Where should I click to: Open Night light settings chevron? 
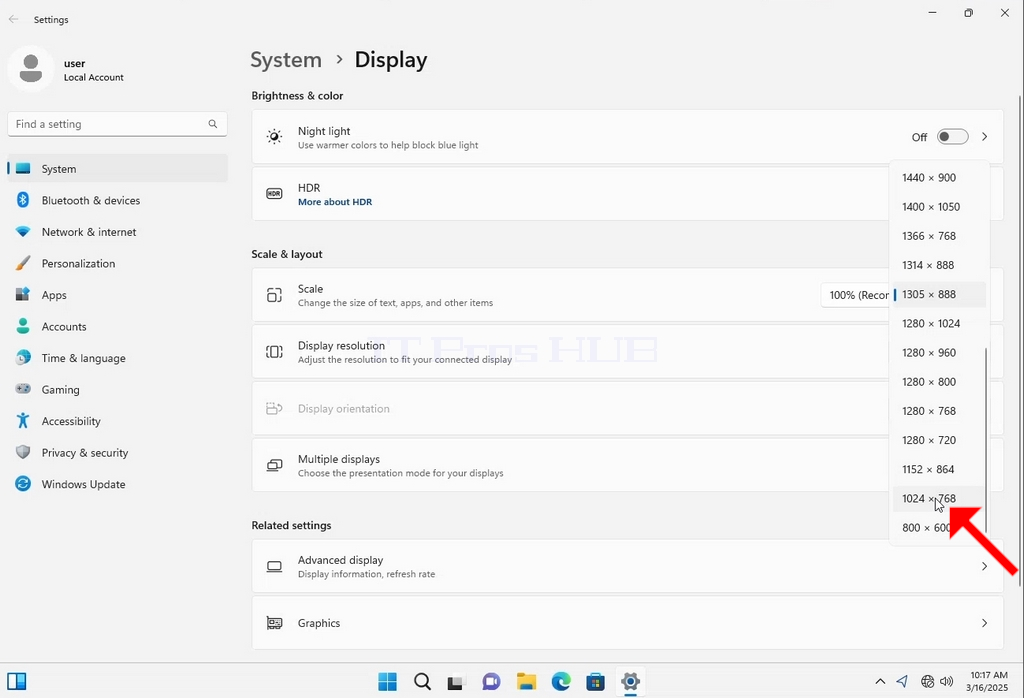(984, 136)
